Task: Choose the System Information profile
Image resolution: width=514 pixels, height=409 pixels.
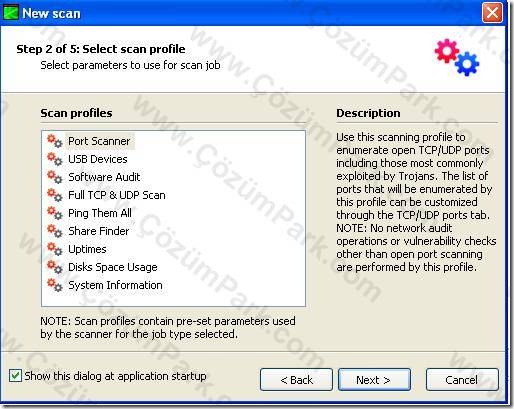Action: [115, 285]
